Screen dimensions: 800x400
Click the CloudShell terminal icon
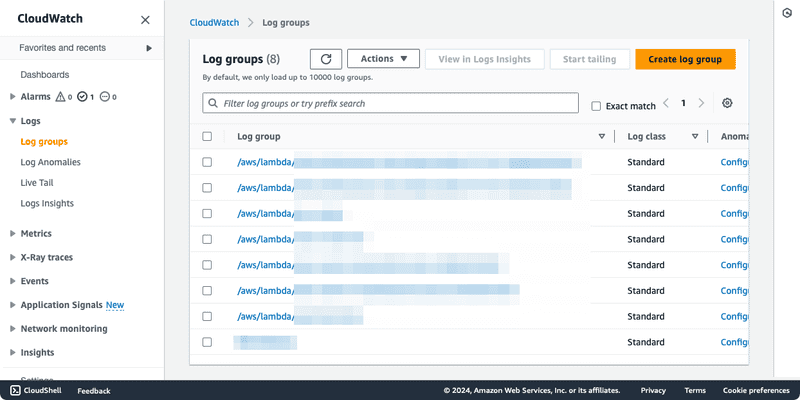coord(15,390)
